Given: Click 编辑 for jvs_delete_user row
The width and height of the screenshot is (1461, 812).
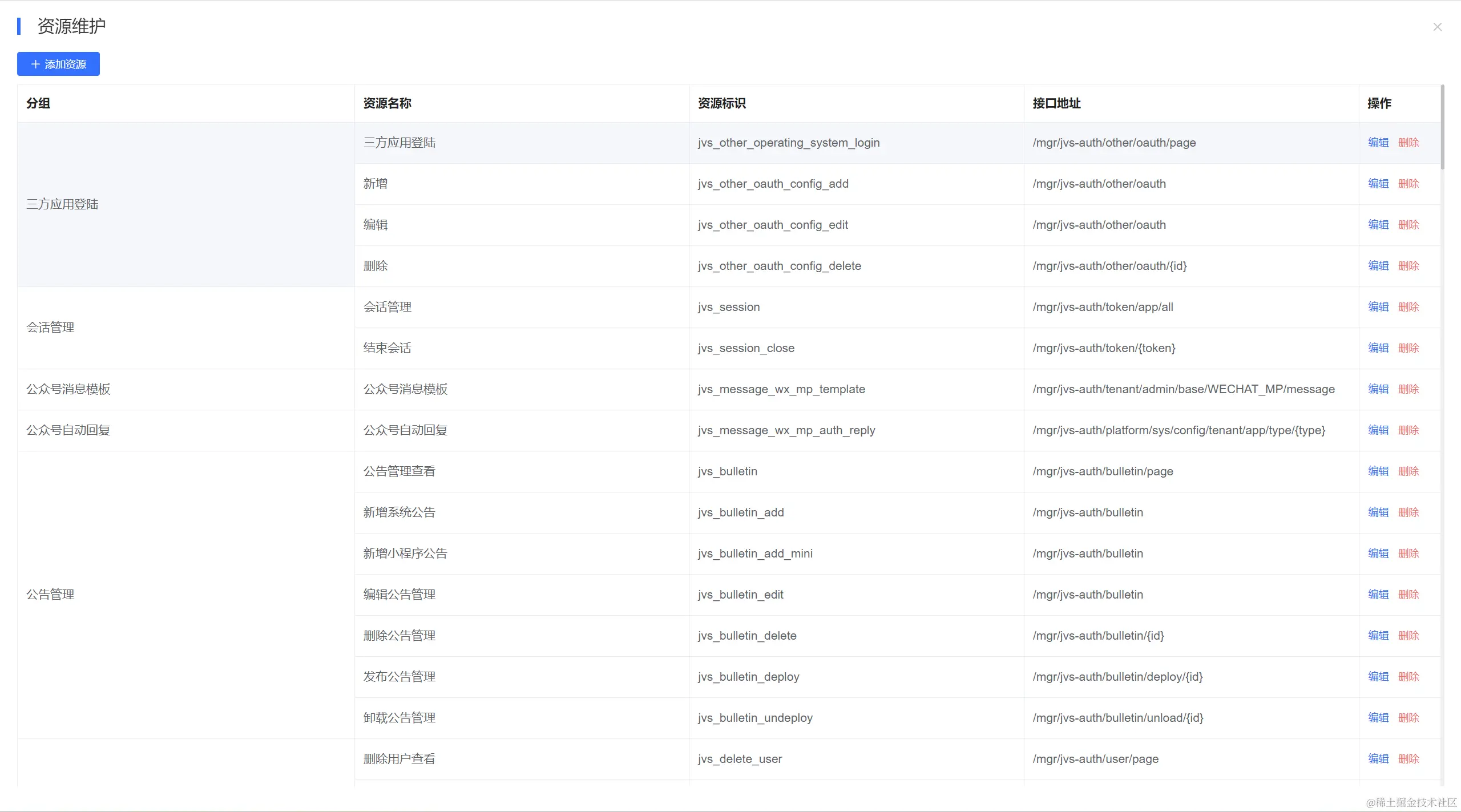Looking at the screenshot, I should click(x=1378, y=759).
